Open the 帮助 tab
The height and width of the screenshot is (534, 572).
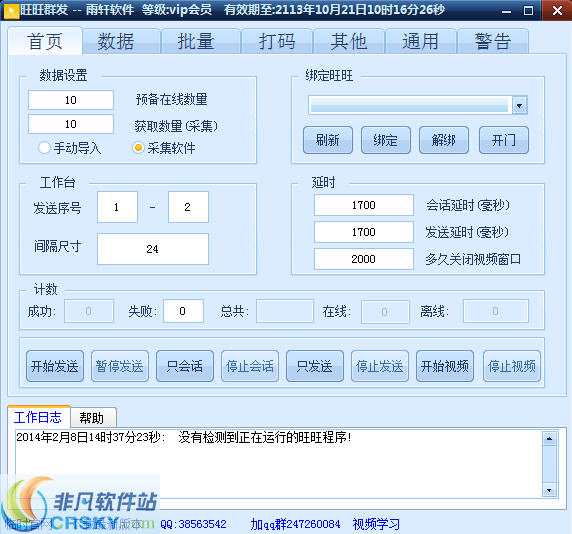pyautogui.click(x=93, y=418)
